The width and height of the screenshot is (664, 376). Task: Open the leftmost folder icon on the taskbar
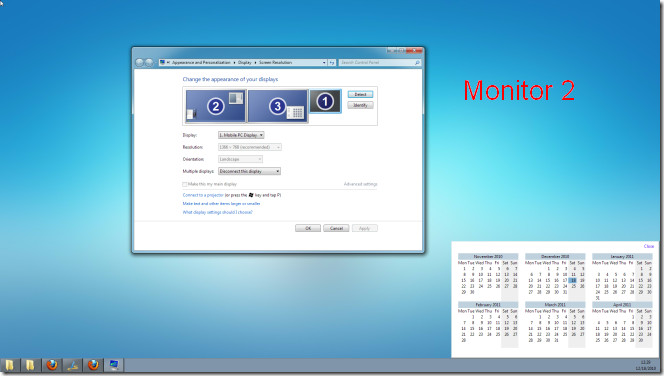coord(10,365)
